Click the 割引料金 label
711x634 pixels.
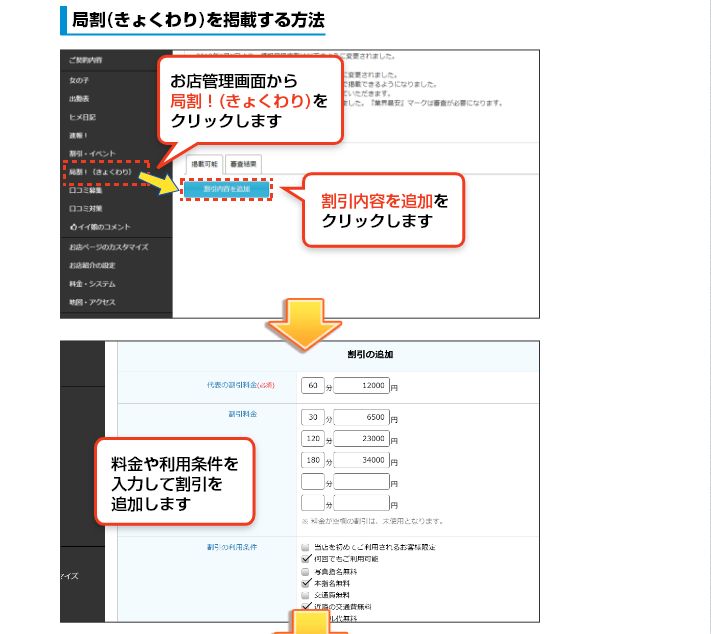click(243, 414)
